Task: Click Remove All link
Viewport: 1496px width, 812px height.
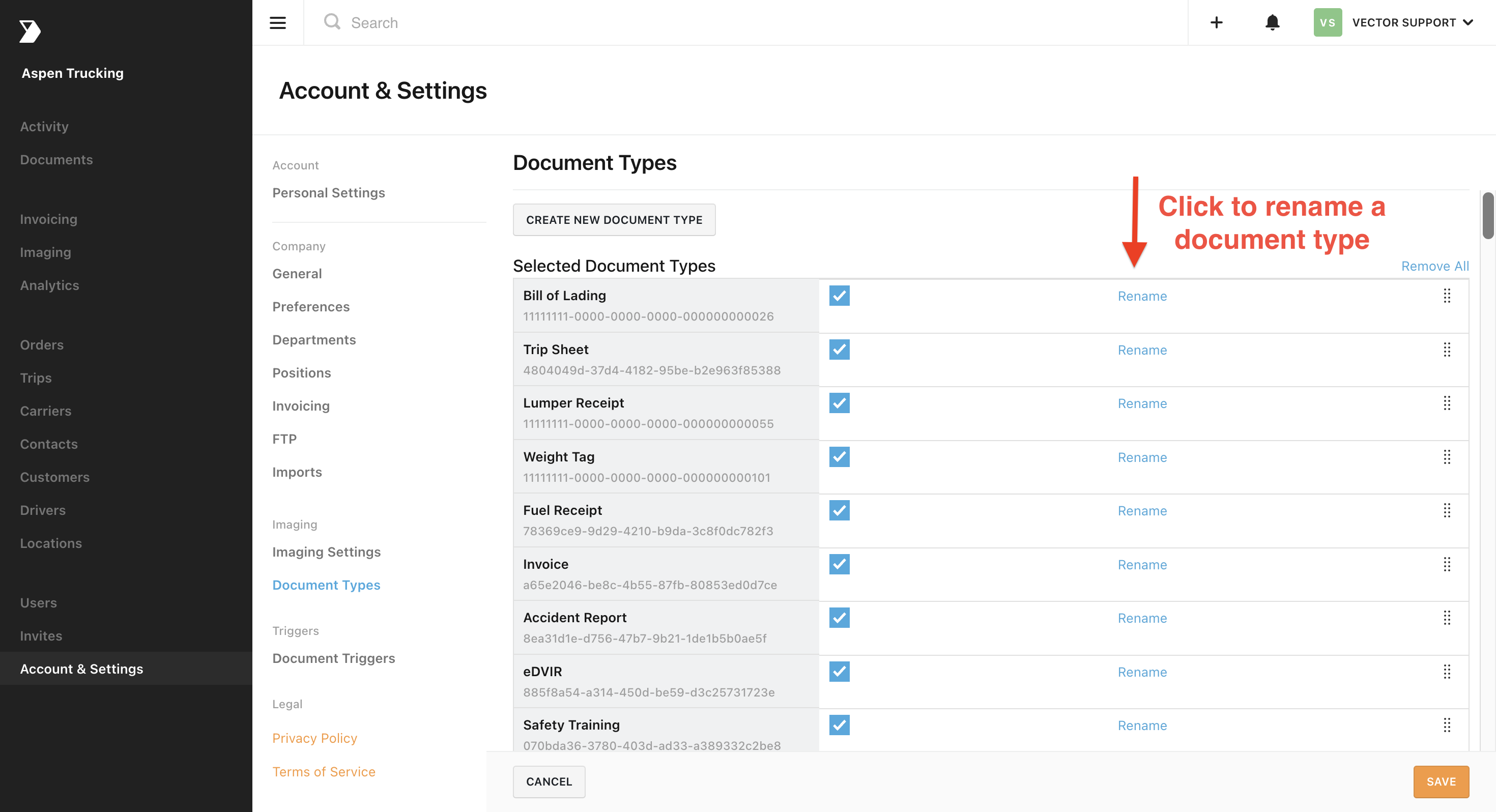Action: [1434, 266]
